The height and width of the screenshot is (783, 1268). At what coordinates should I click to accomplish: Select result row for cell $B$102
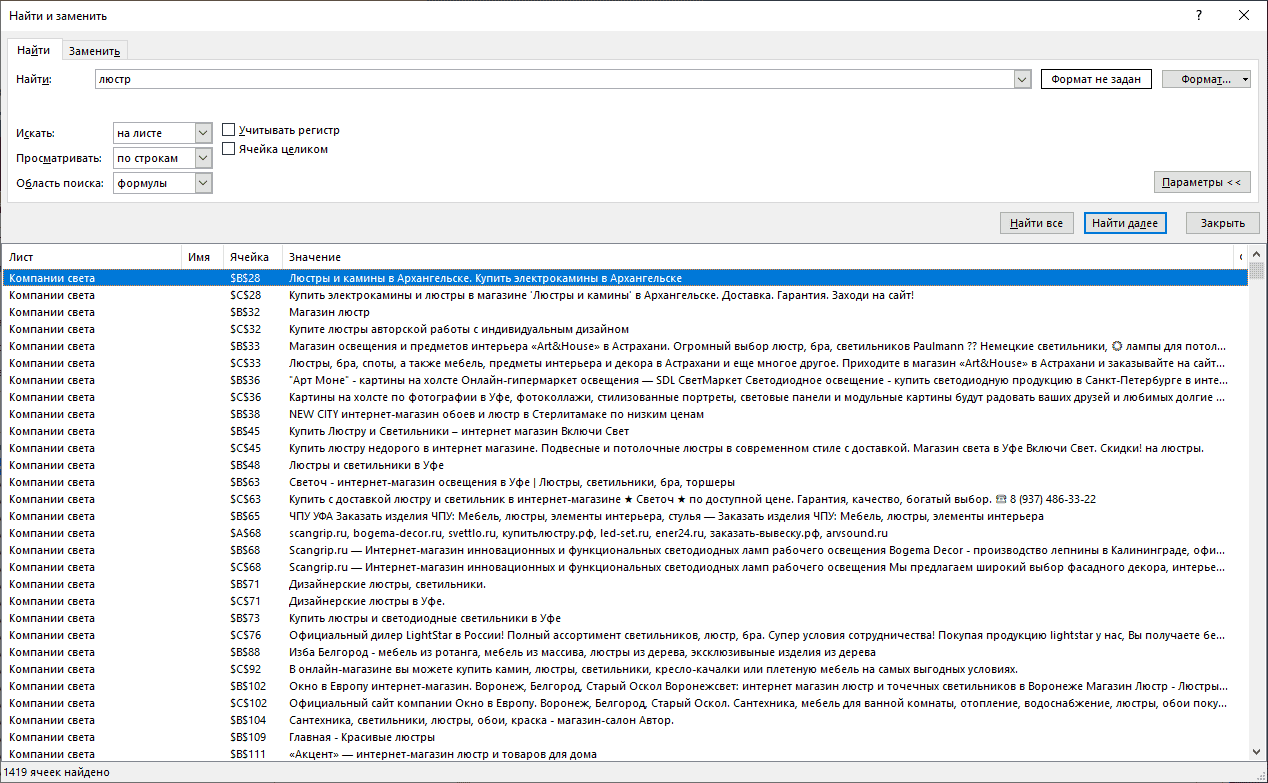click(x=625, y=686)
